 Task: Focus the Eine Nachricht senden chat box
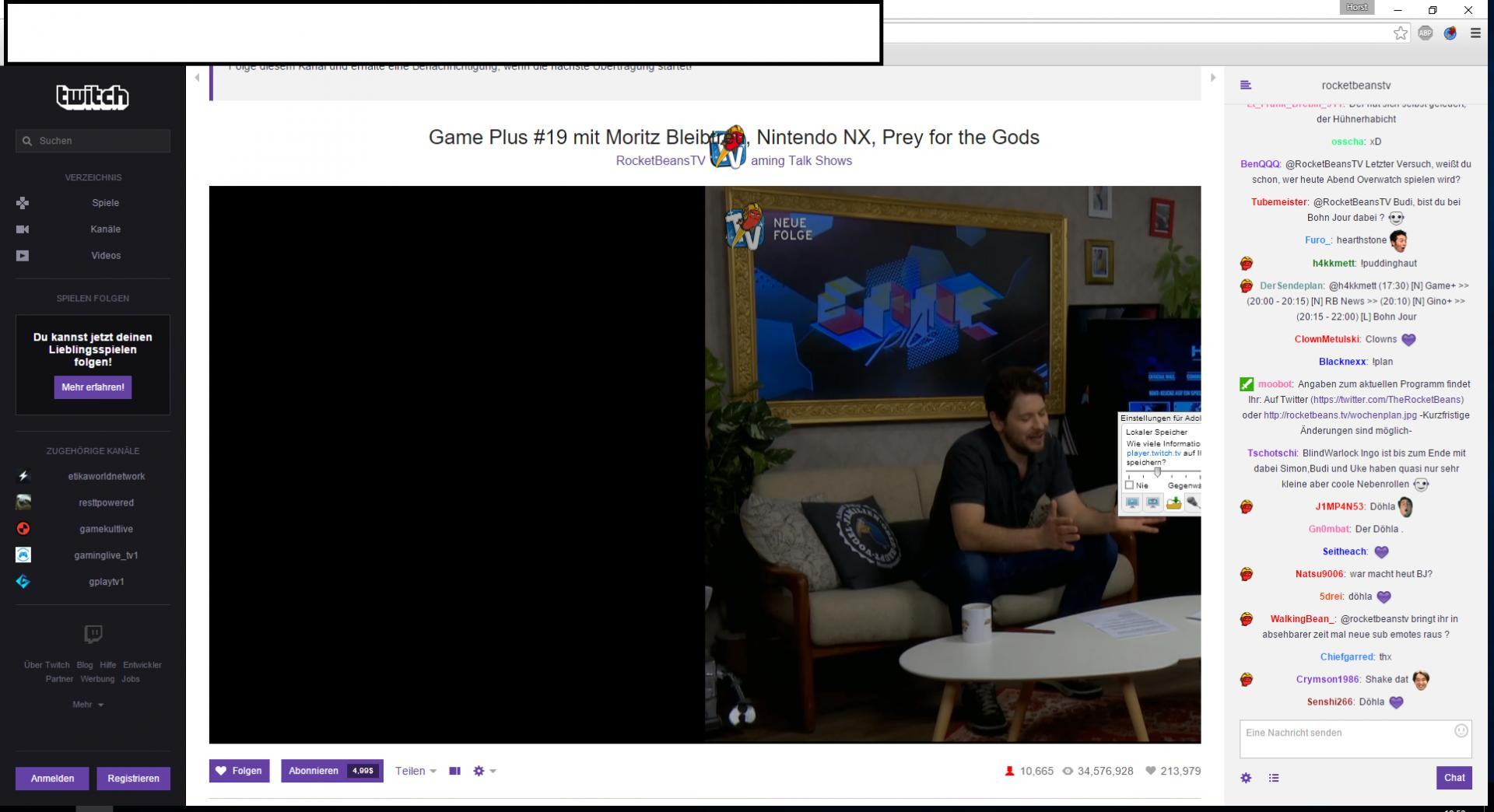(1355, 739)
